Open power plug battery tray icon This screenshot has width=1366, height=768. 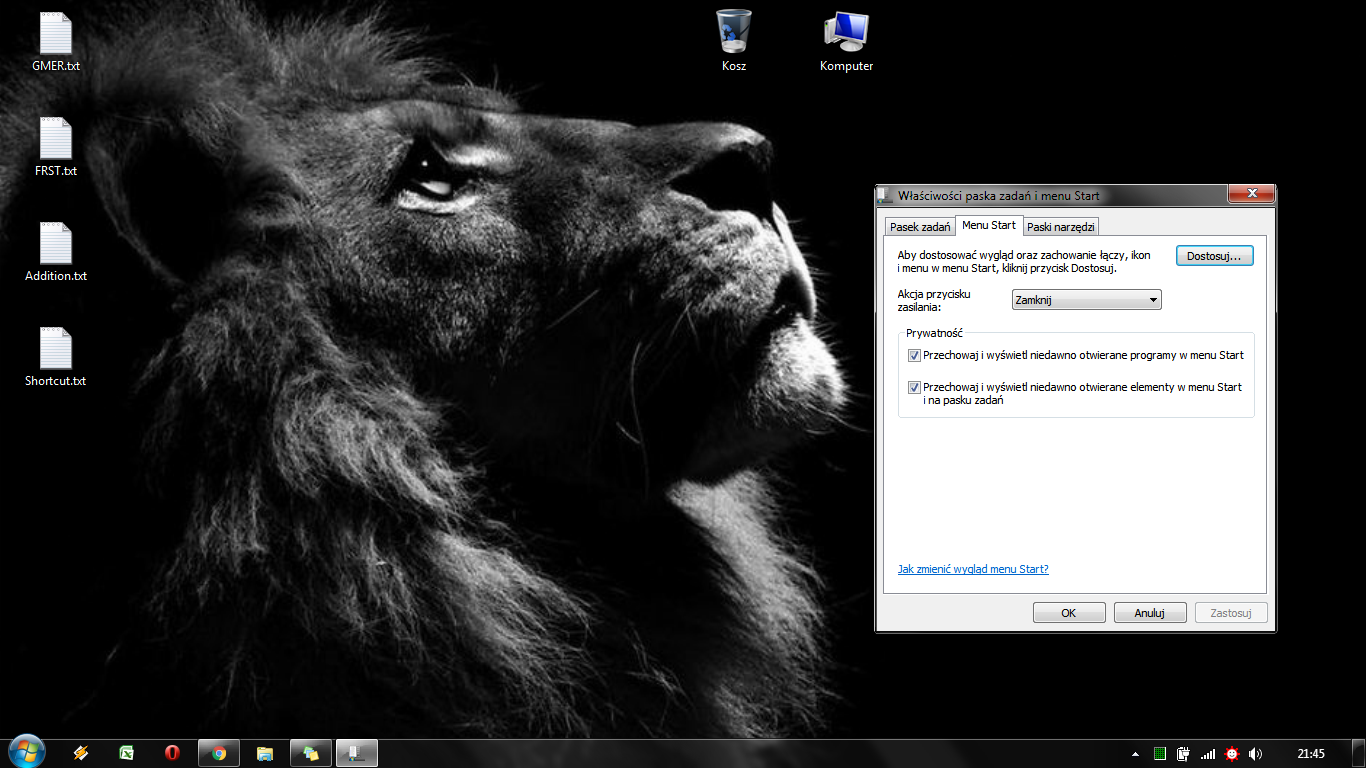pos(1184,754)
